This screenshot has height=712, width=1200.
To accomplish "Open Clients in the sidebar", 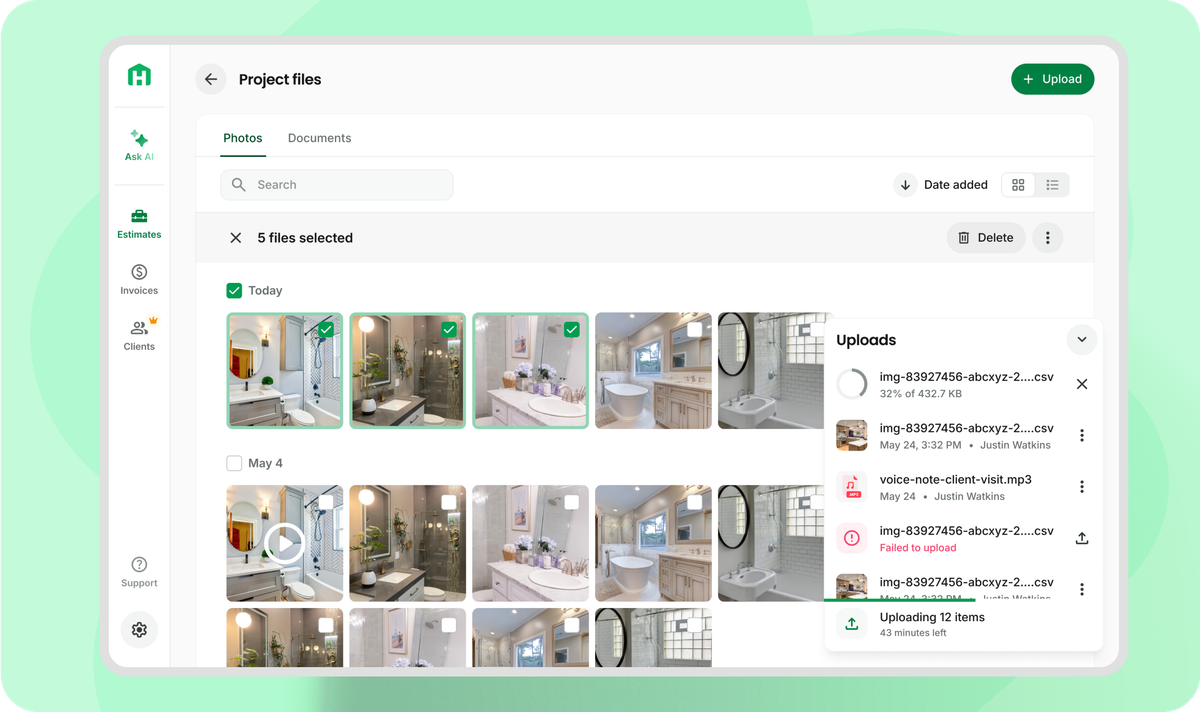I will point(139,335).
